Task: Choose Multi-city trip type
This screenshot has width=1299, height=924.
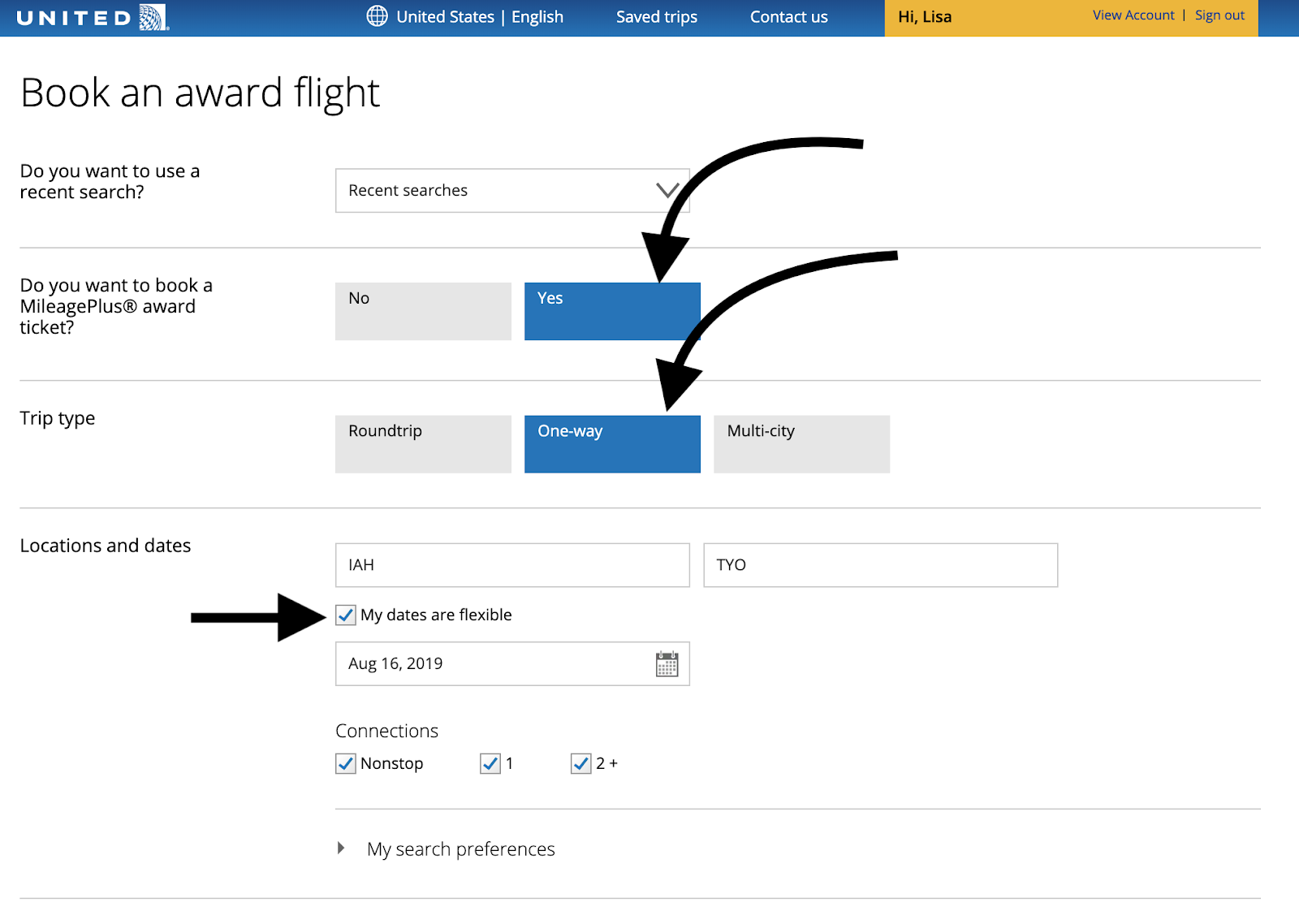Action: pos(801,444)
